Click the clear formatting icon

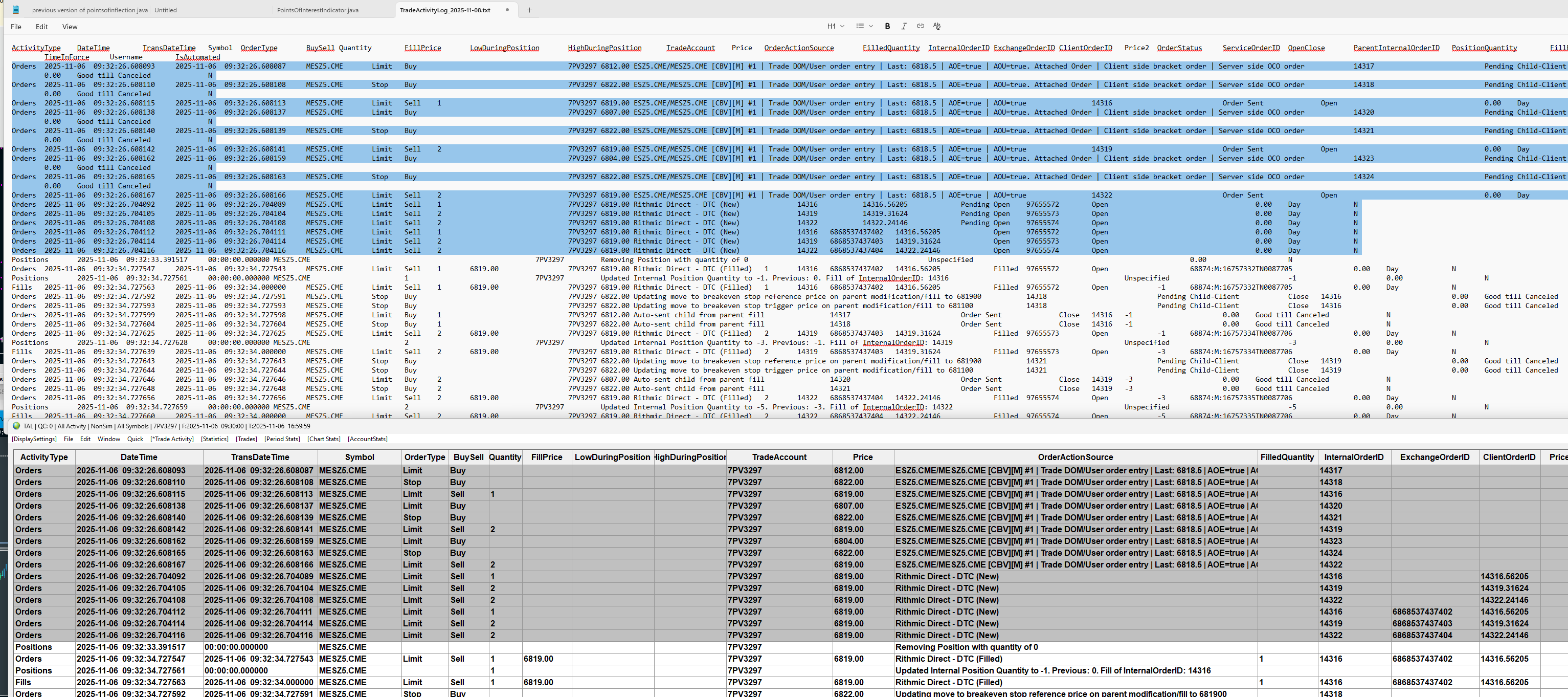pyautogui.click(x=936, y=26)
